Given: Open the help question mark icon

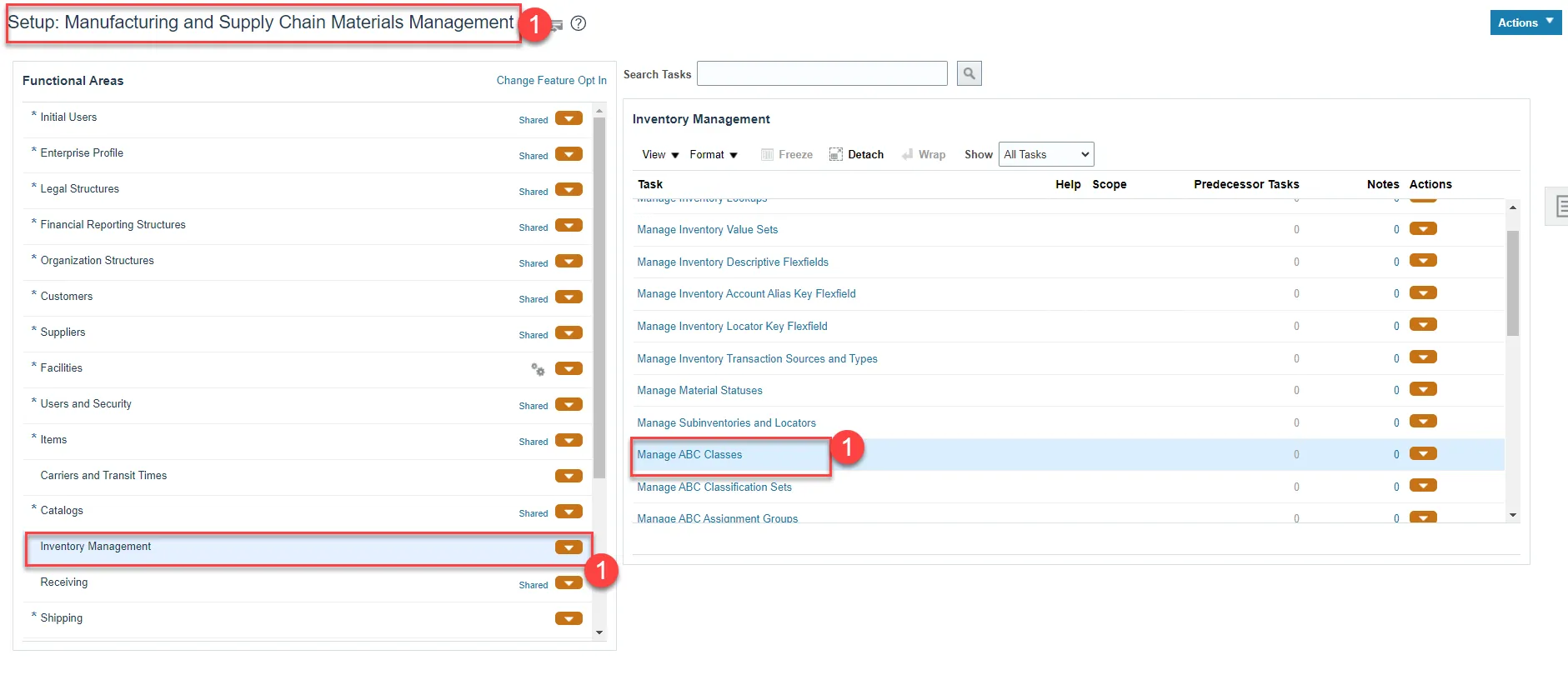Looking at the screenshot, I should coord(579,23).
